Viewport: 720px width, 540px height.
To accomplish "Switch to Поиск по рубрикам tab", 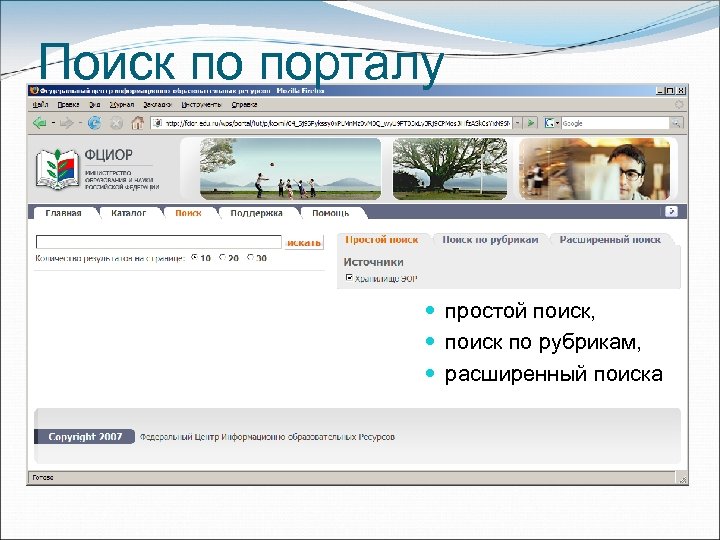I will 490,240.
